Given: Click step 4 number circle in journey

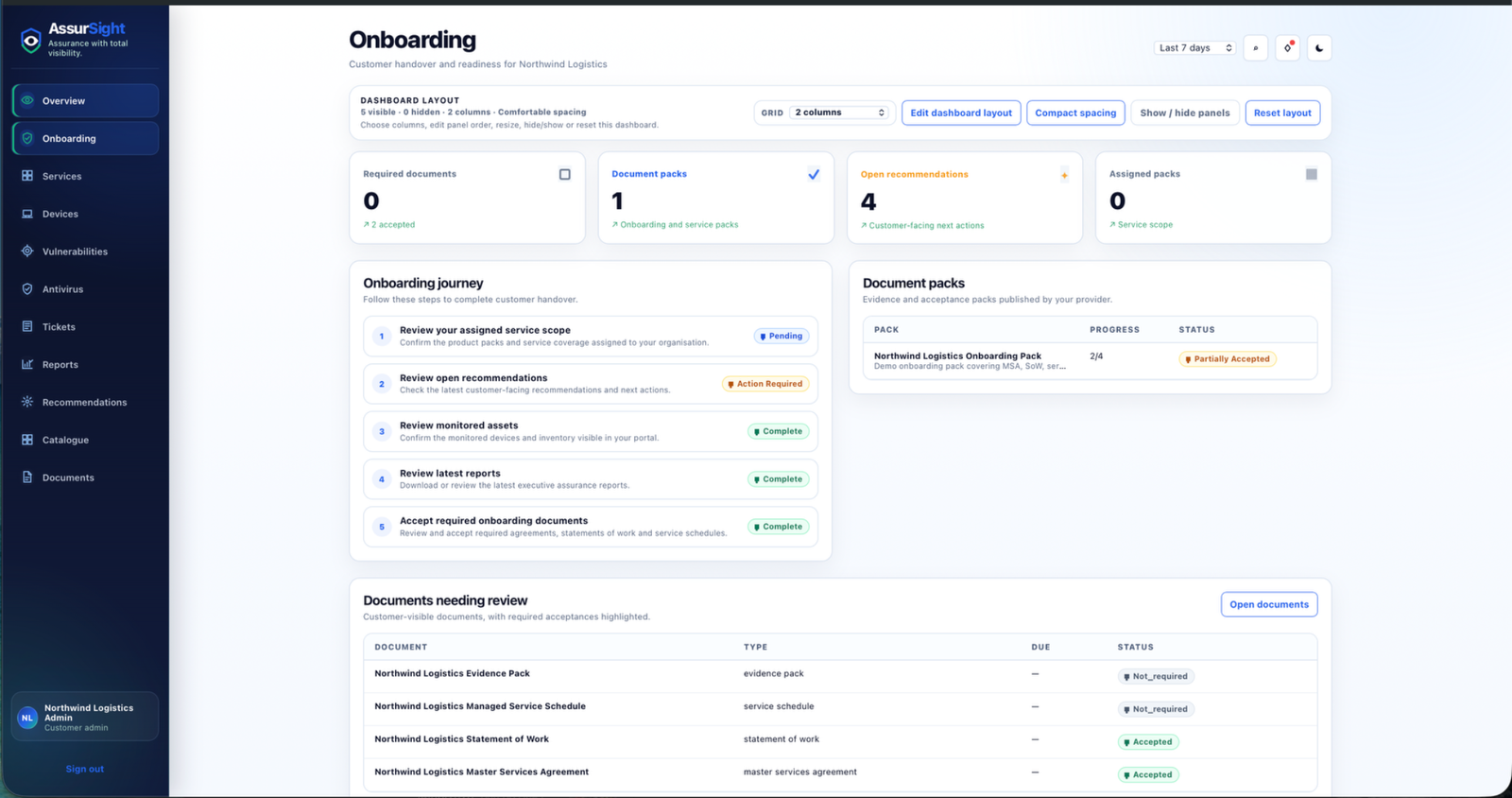Looking at the screenshot, I should (382, 479).
